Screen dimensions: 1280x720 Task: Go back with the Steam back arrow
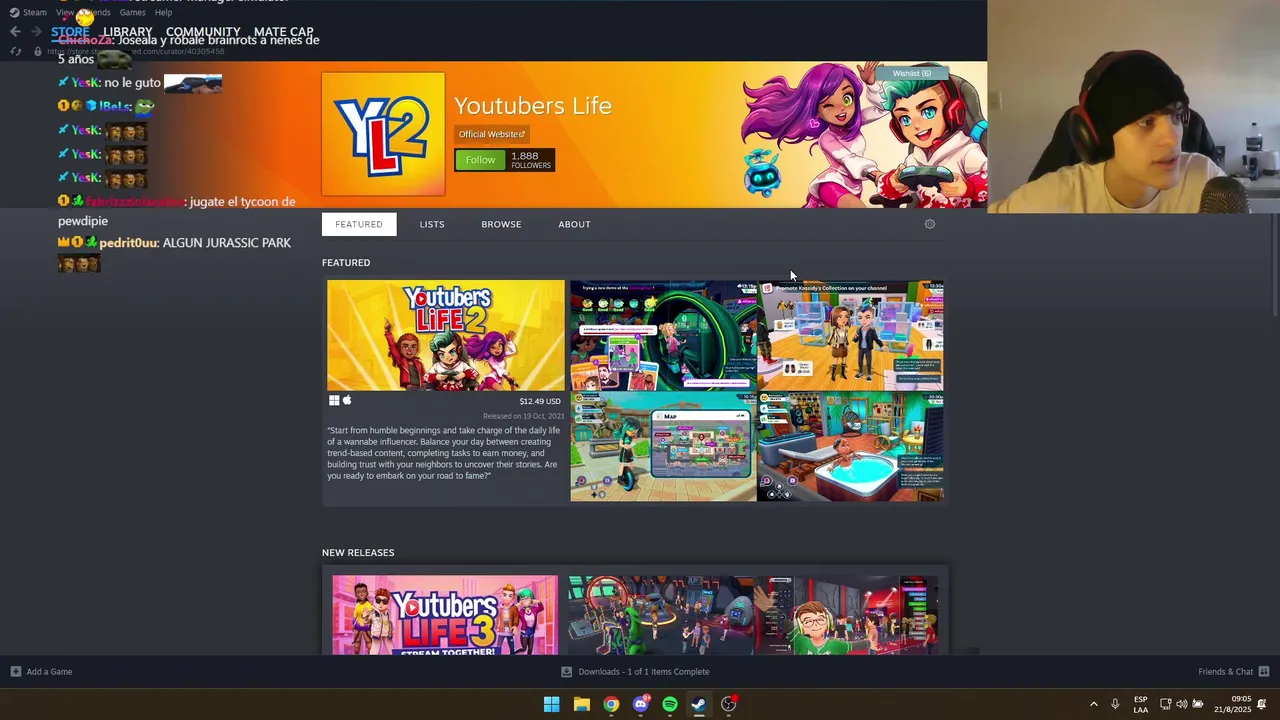15,32
